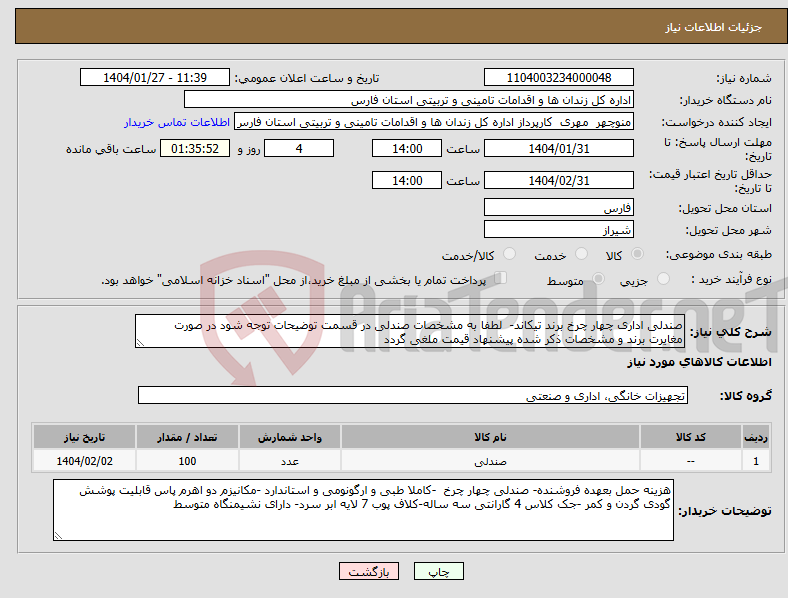
Task: Click the price validity time 14:00 field
Action: [407, 180]
